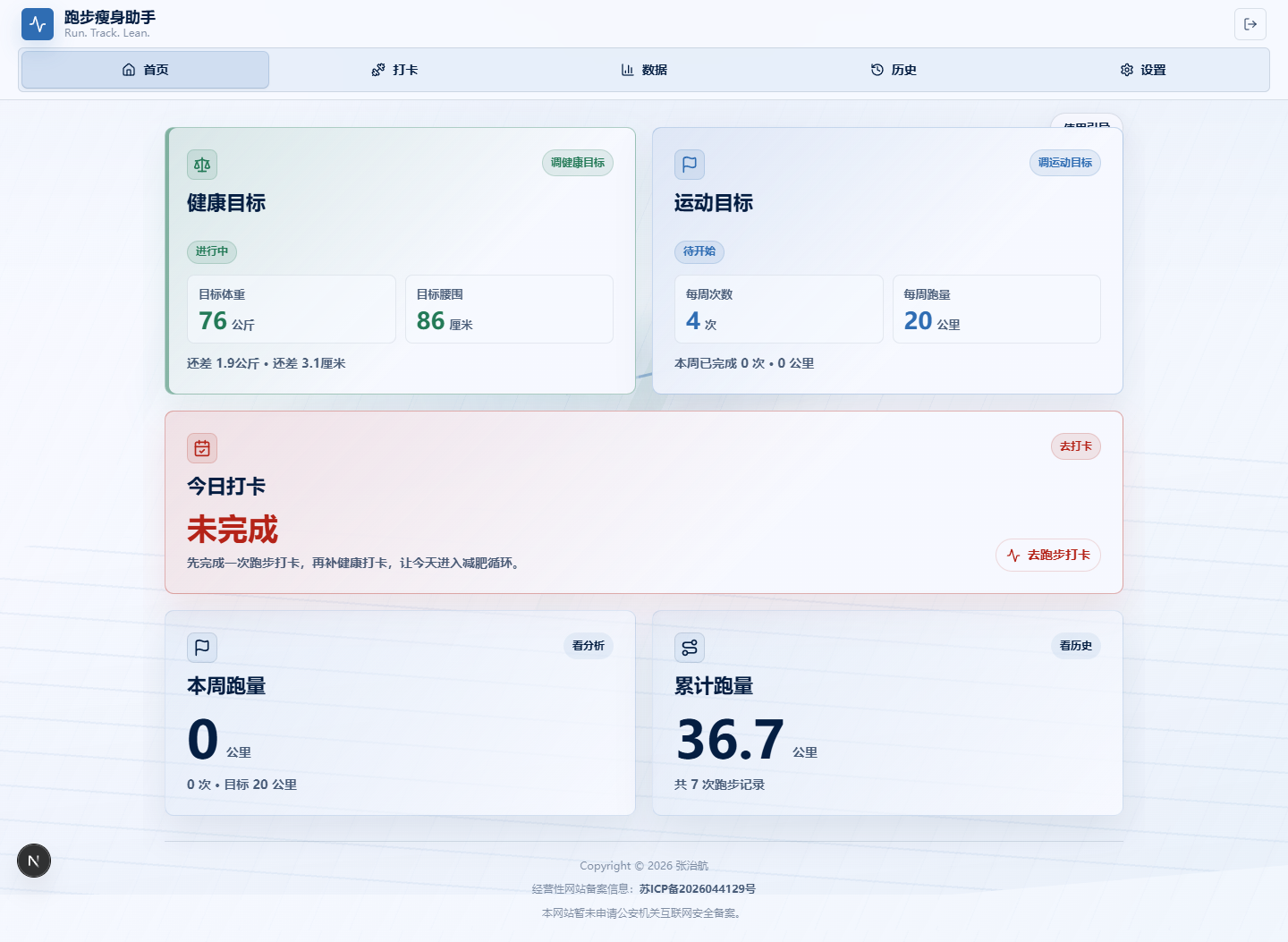Open the 首页 tab
The width and height of the screenshot is (1288, 942).
coord(145,70)
